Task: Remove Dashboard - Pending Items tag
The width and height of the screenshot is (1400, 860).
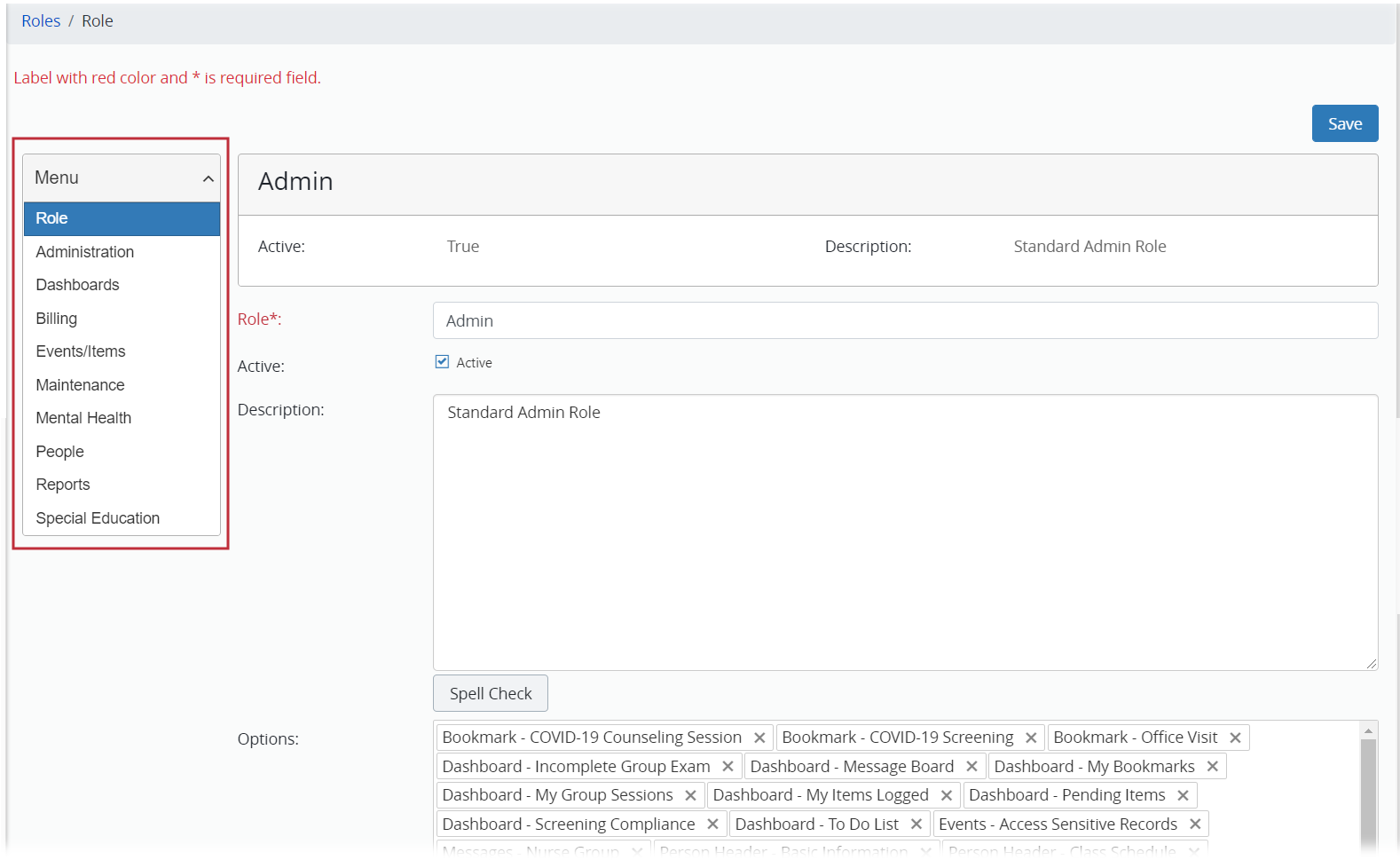Action: click(x=1183, y=796)
